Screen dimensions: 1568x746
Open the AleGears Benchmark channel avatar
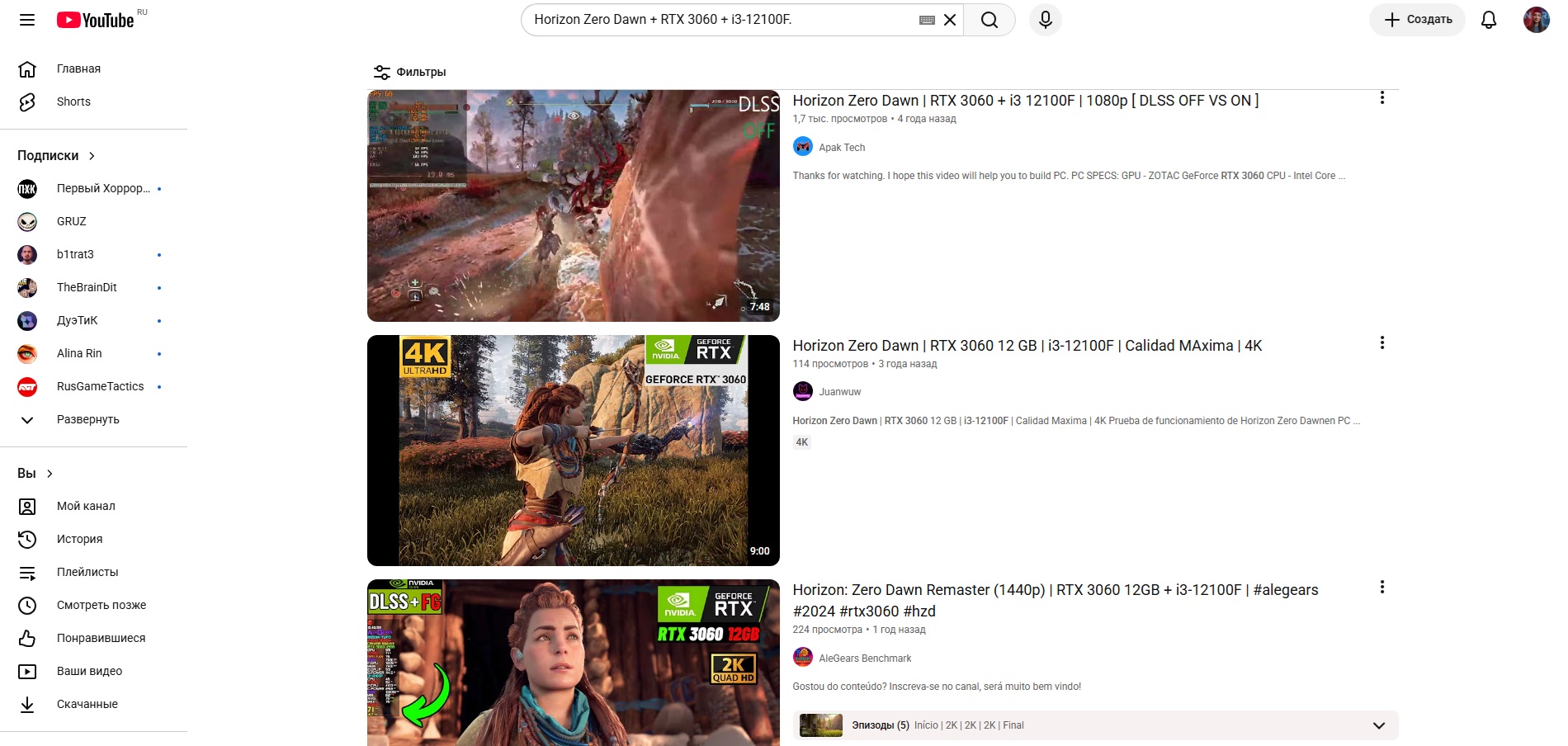pos(803,657)
